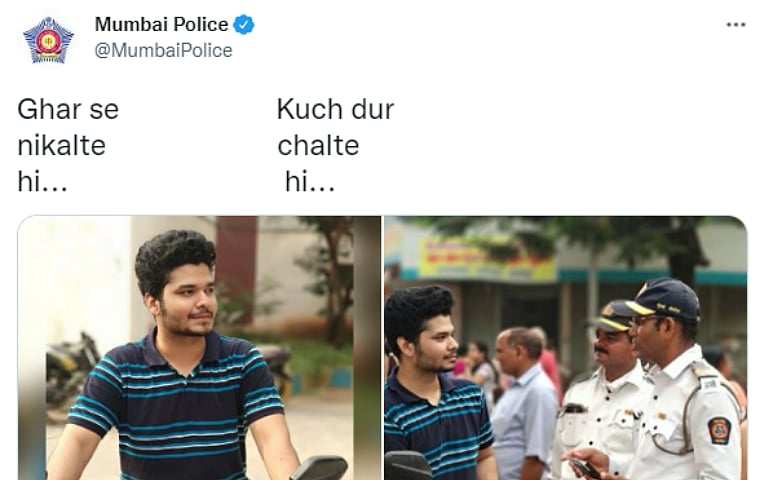Screen dimensions: 760x480
Task: Click the Mumbai Police display name
Action: coord(161,24)
